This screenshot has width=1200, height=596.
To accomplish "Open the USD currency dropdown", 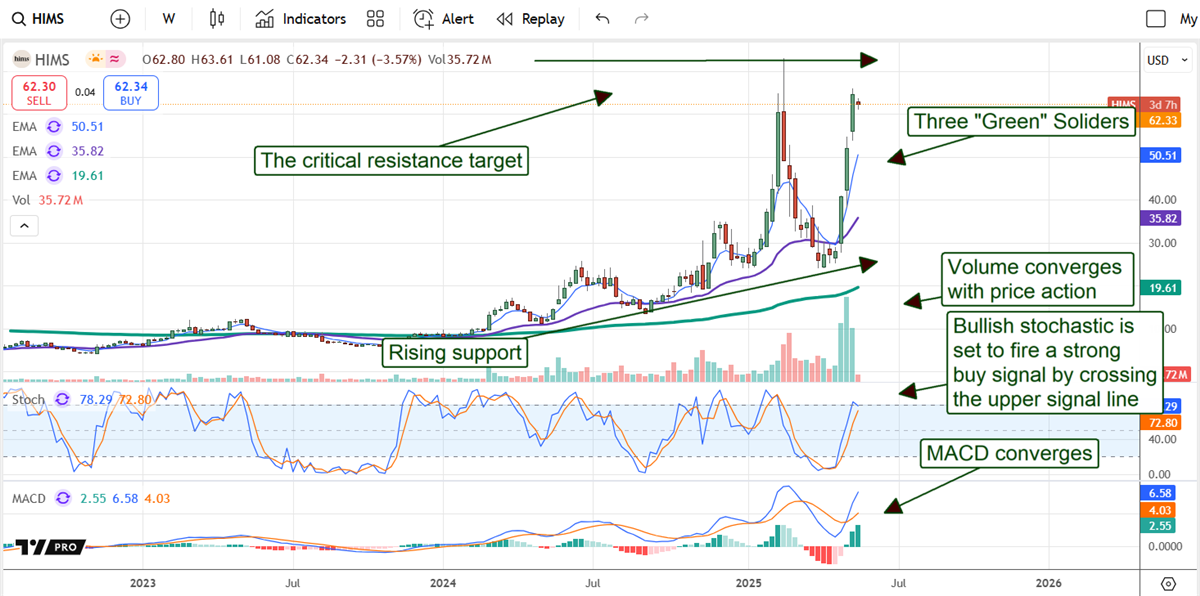I will click(x=1164, y=60).
